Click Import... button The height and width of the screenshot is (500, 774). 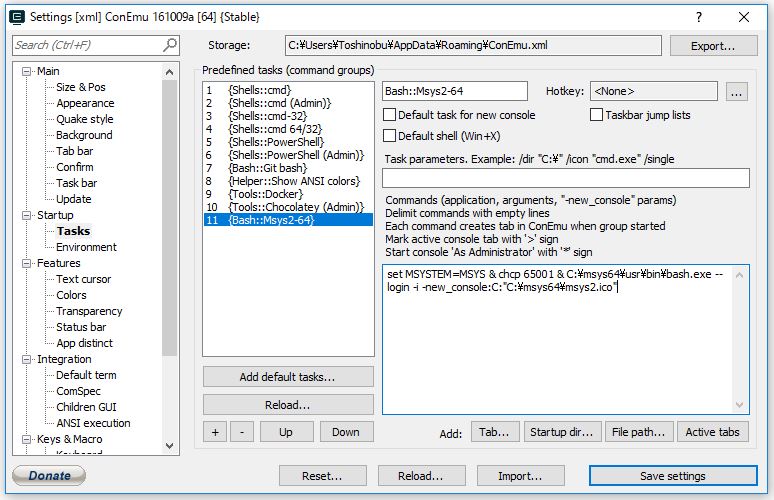point(520,476)
